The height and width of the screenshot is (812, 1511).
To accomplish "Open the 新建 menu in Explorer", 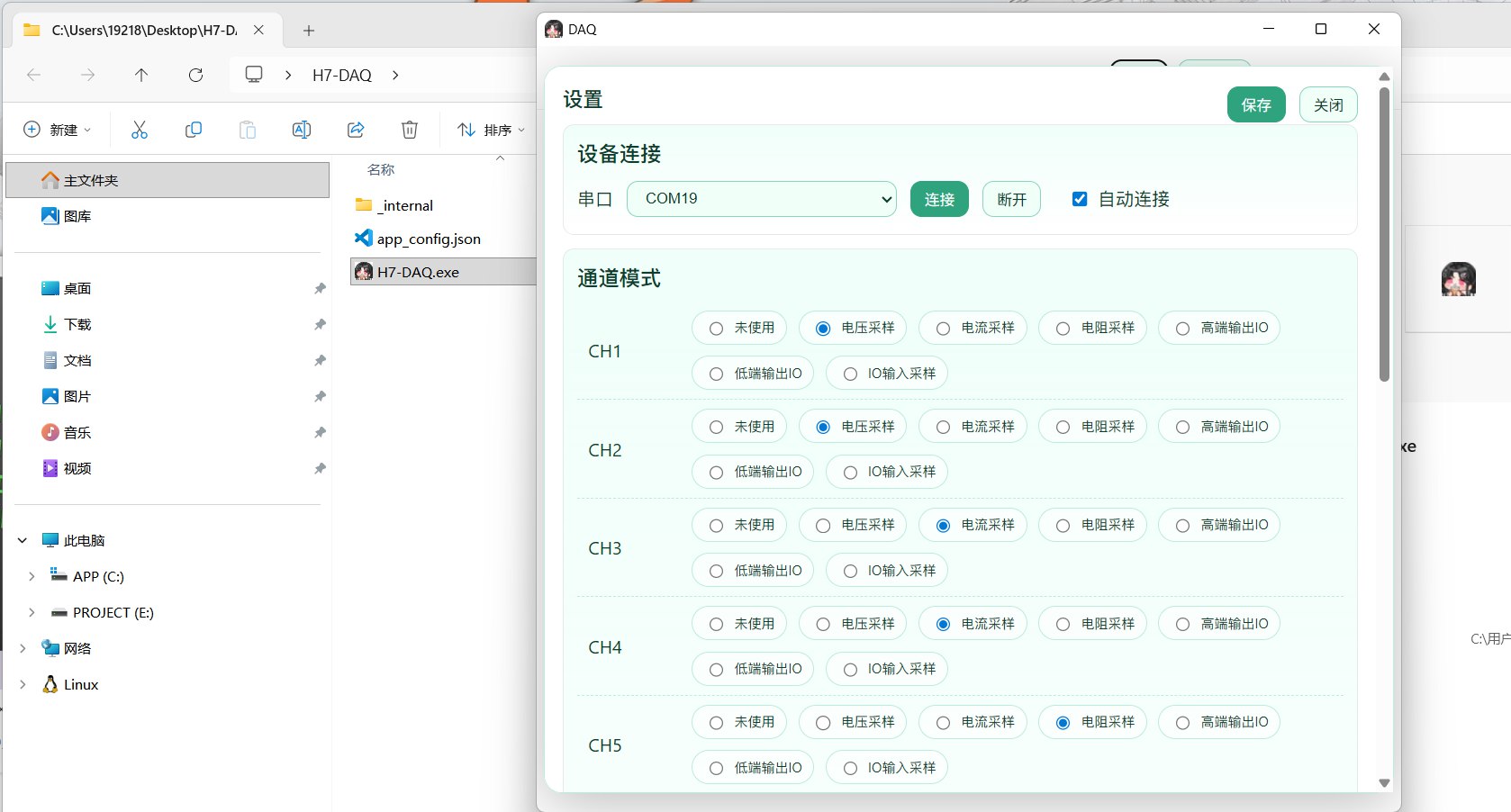I will 57,130.
